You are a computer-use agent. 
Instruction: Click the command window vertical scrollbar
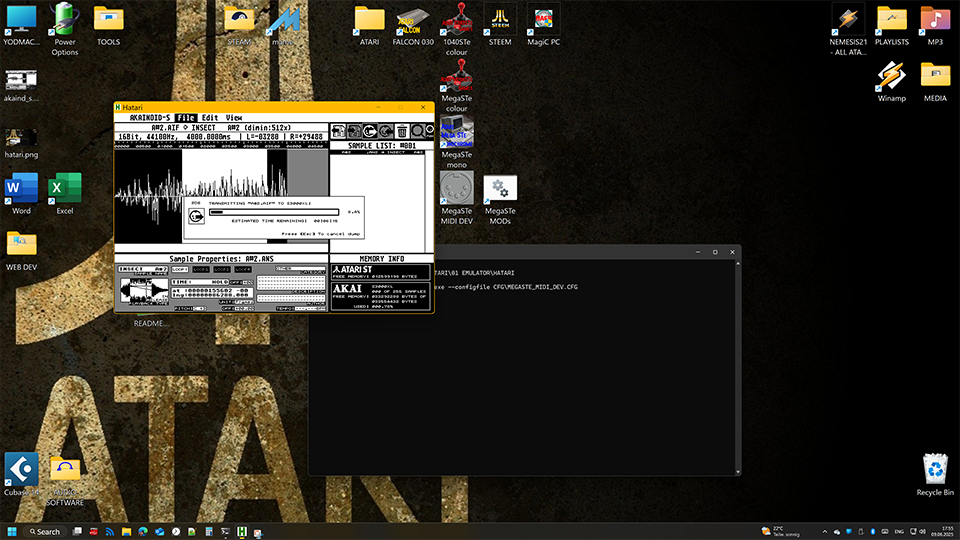coord(738,367)
